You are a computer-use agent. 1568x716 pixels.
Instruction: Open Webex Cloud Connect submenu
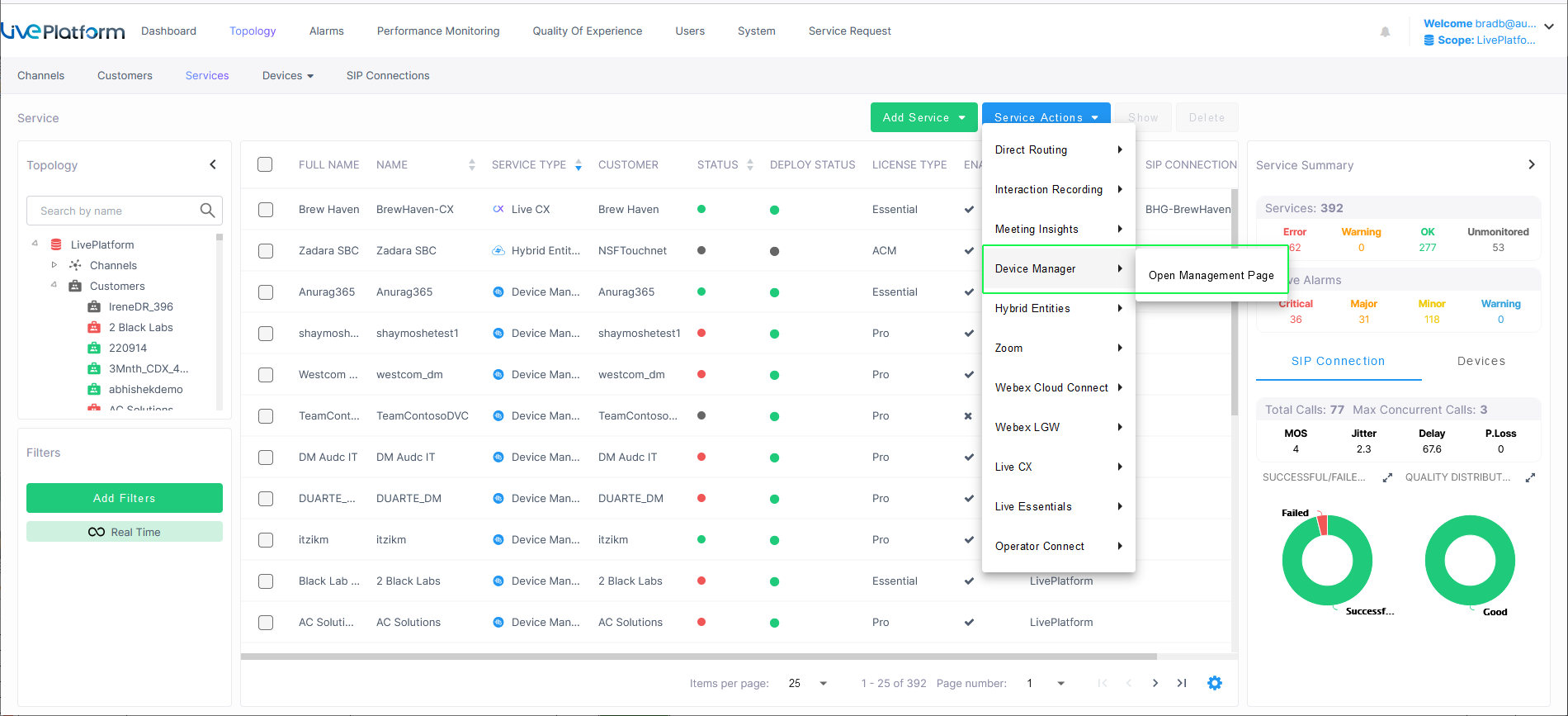pos(1059,387)
